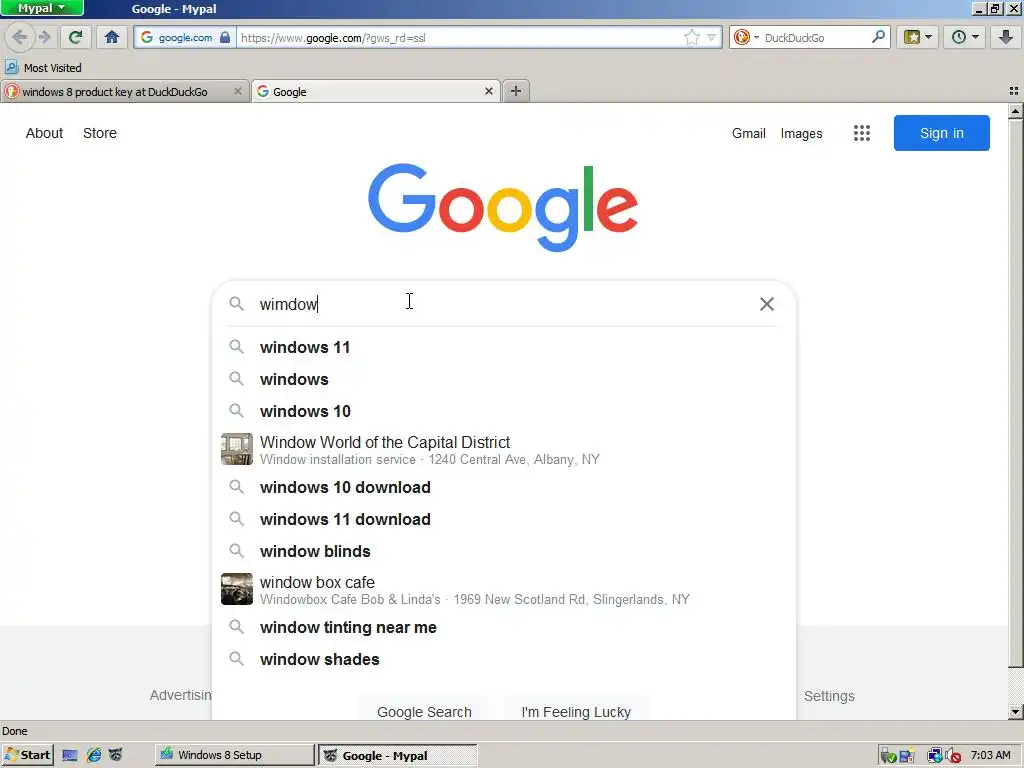Click the Sign in button

942,133
